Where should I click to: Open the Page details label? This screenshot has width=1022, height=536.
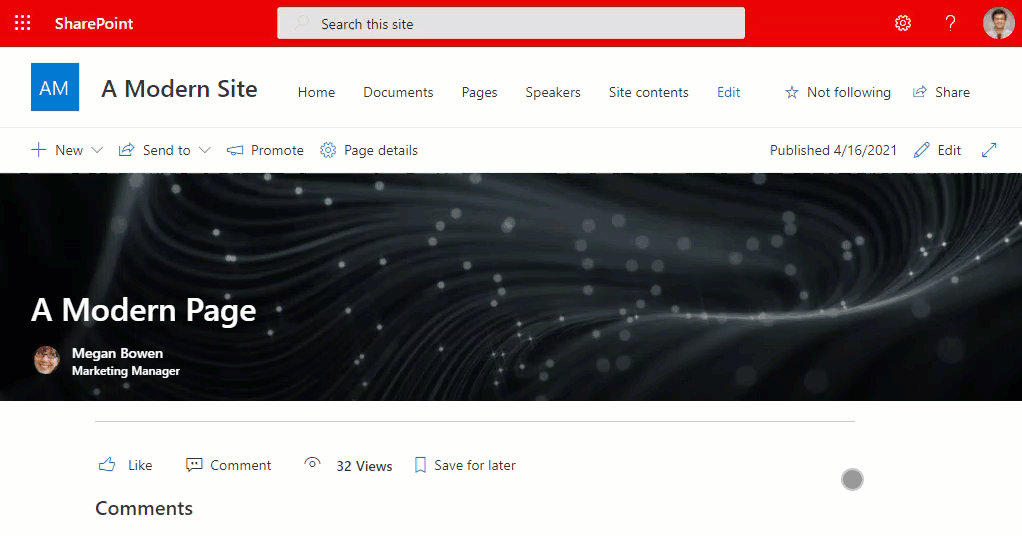pyautogui.click(x=381, y=151)
